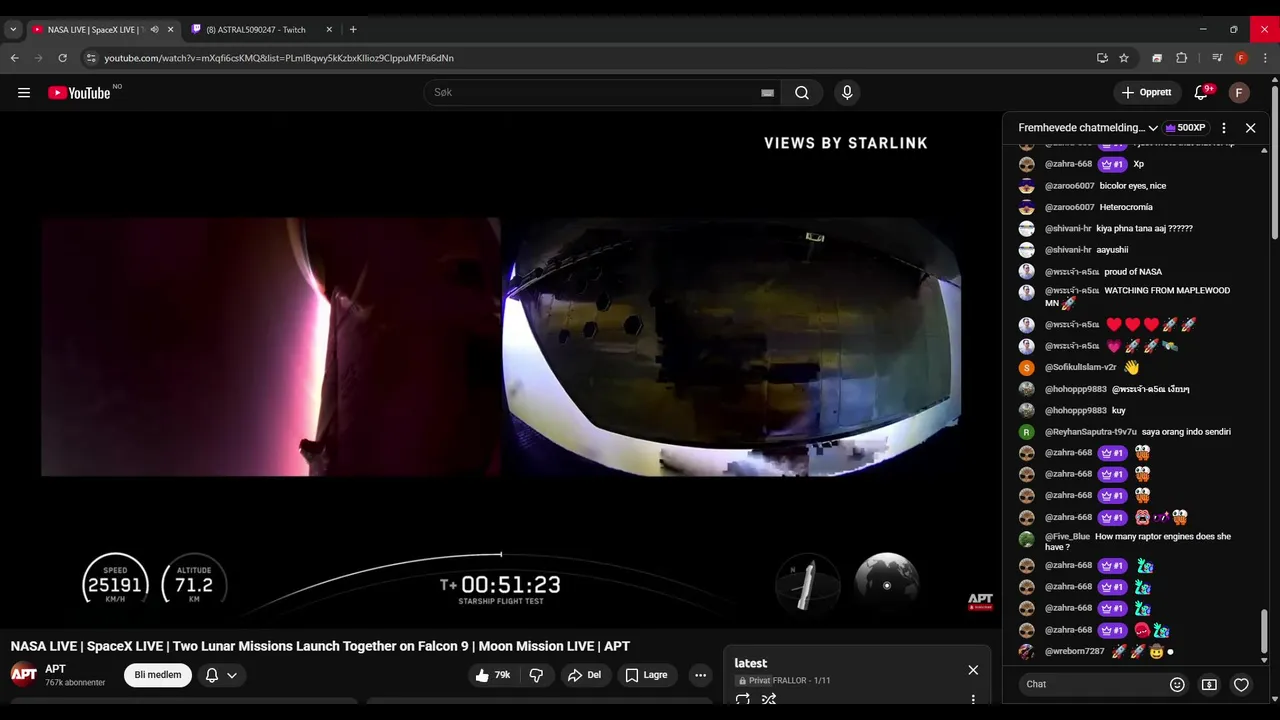This screenshot has height=720, width=1280.
Task: Dislike the video with thumbs down
Action: click(x=536, y=675)
